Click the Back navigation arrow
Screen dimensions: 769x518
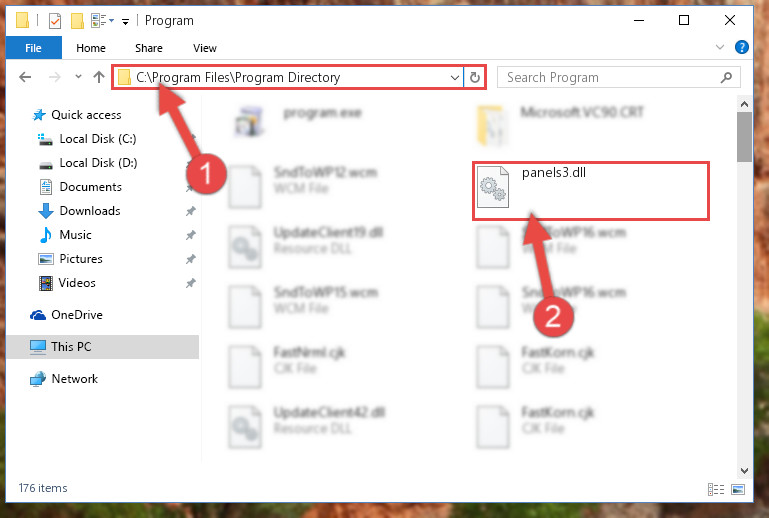pos(25,77)
